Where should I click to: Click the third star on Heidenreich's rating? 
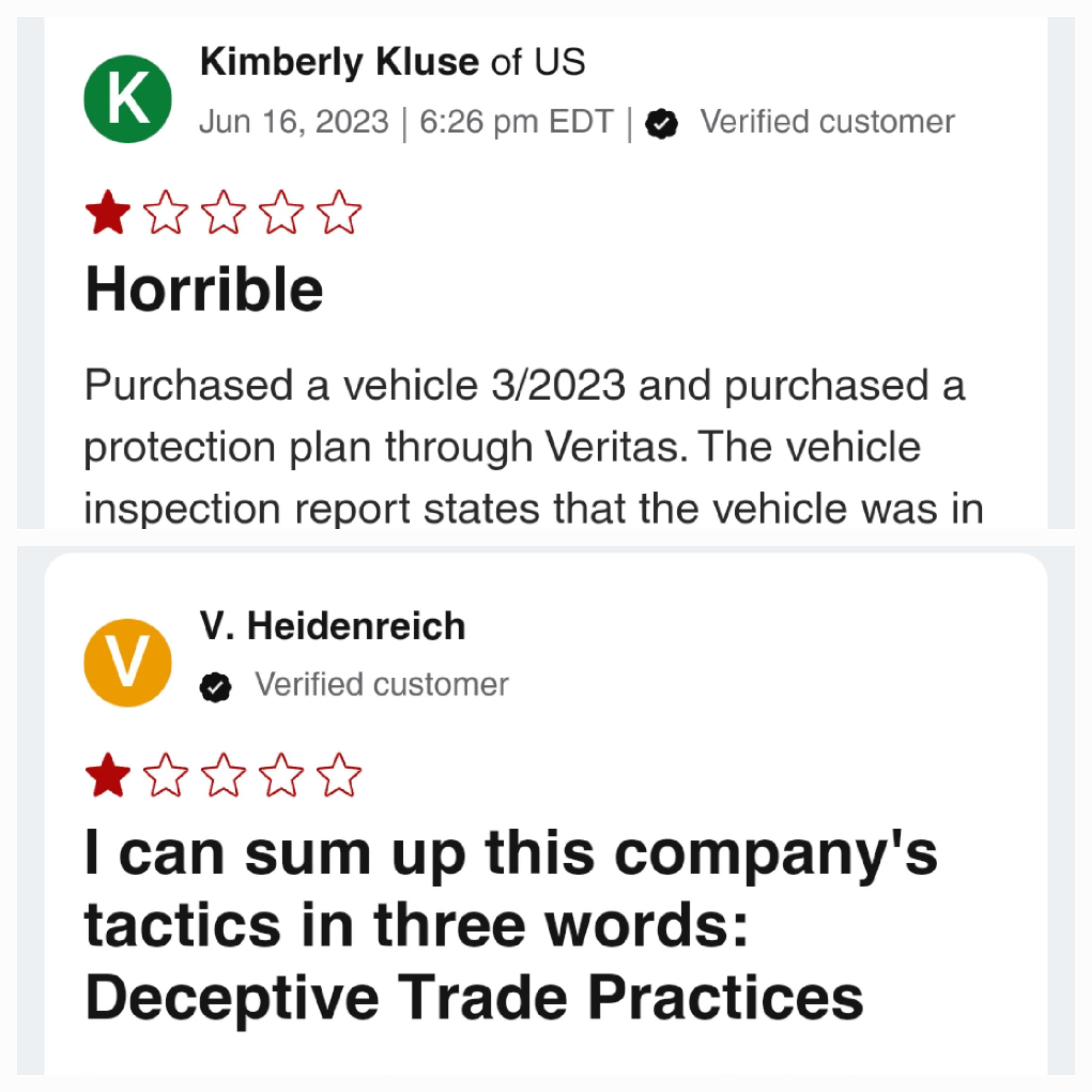(224, 775)
